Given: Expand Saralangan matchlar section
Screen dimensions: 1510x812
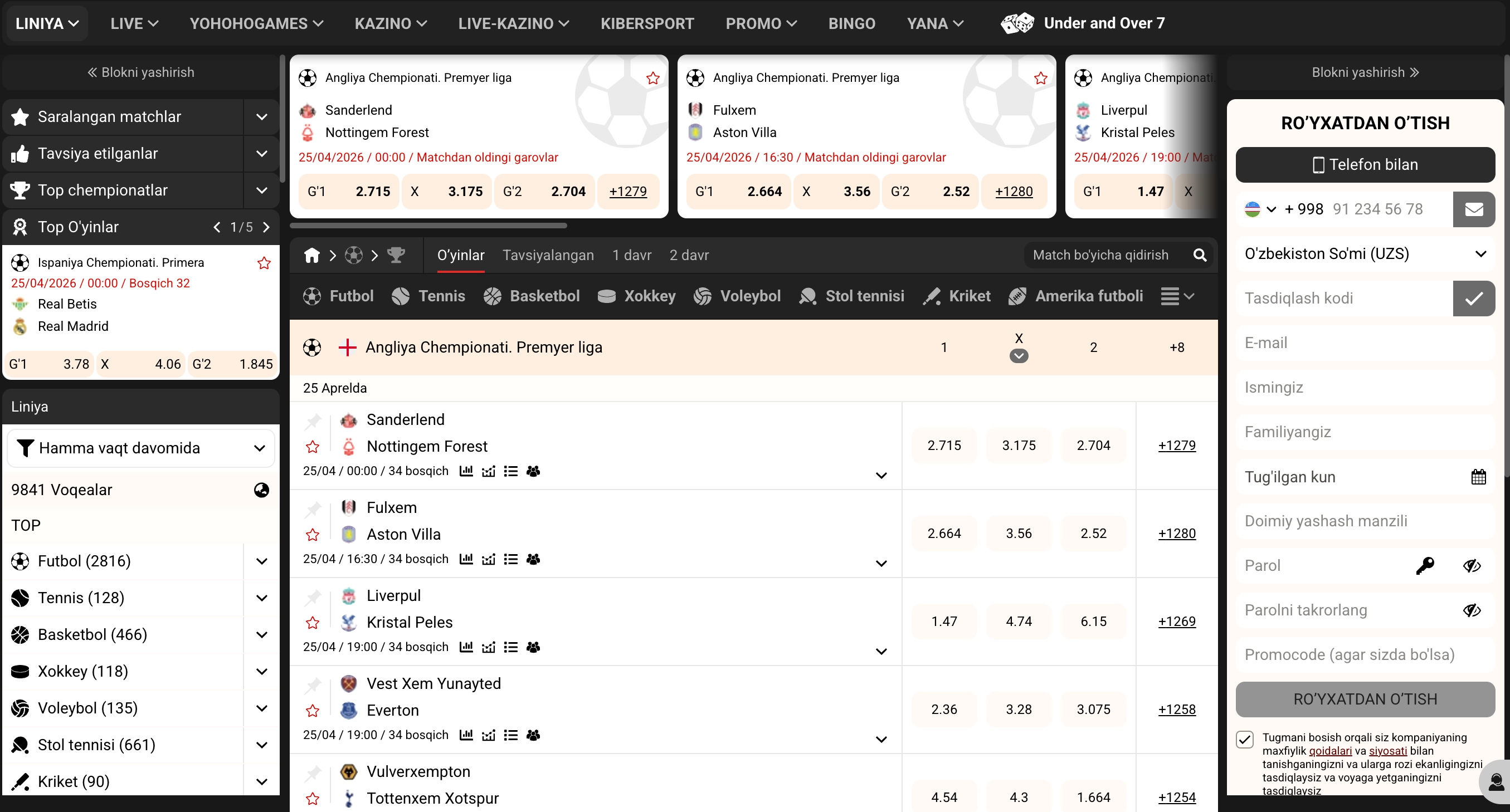Looking at the screenshot, I should click(x=261, y=117).
